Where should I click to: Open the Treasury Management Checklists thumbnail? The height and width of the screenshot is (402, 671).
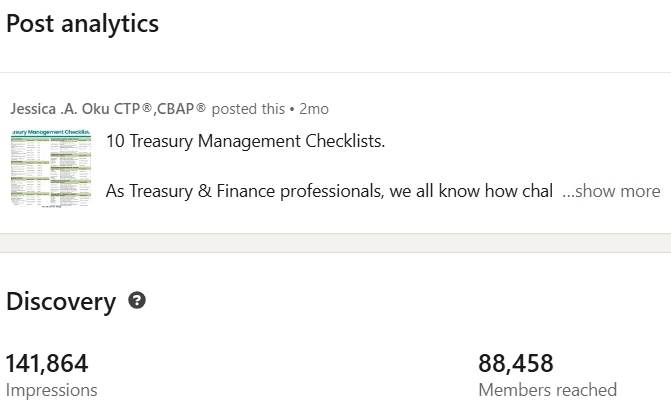50,167
